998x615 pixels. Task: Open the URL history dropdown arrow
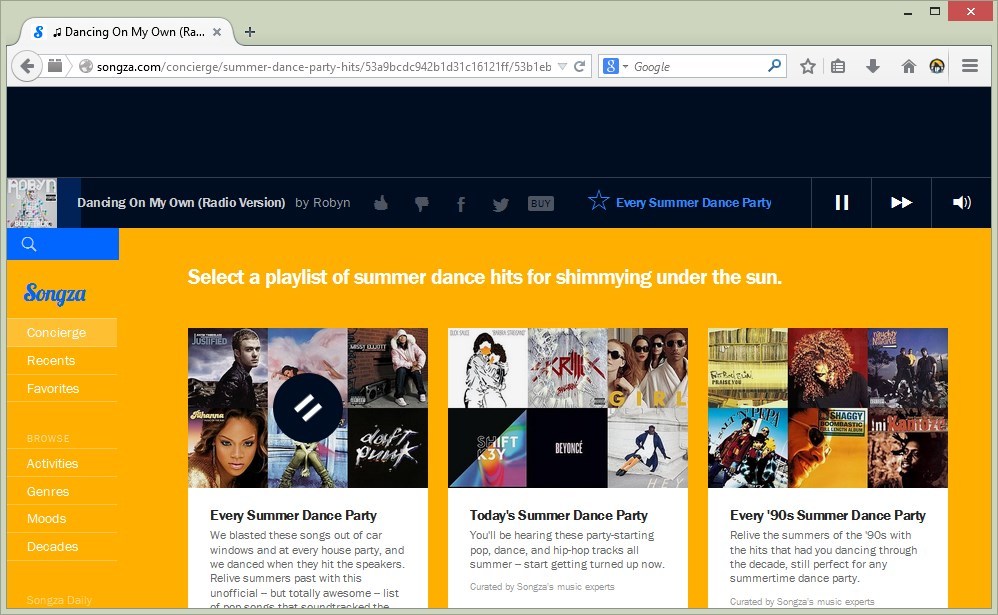tap(562, 66)
